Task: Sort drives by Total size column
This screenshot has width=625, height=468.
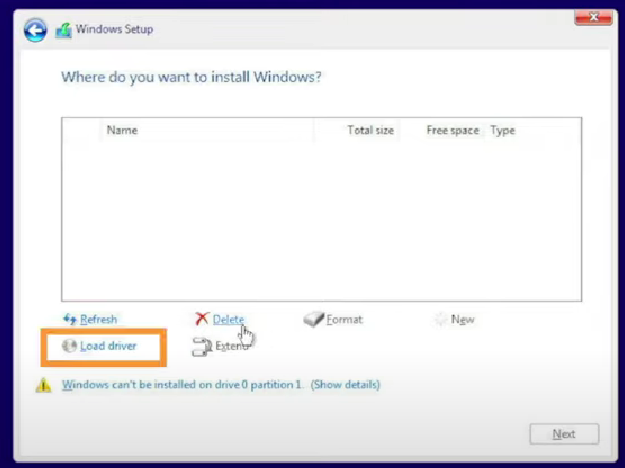Action: [x=370, y=130]
